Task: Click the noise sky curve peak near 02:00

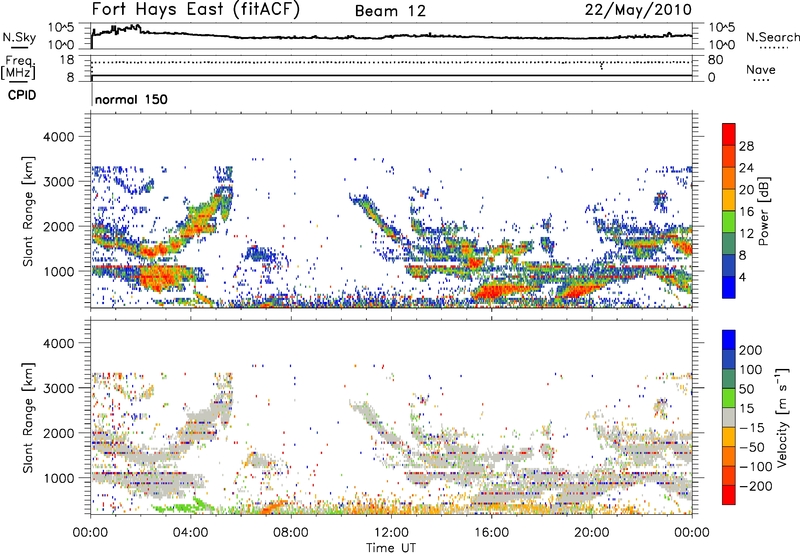Action: click(134, 27)
